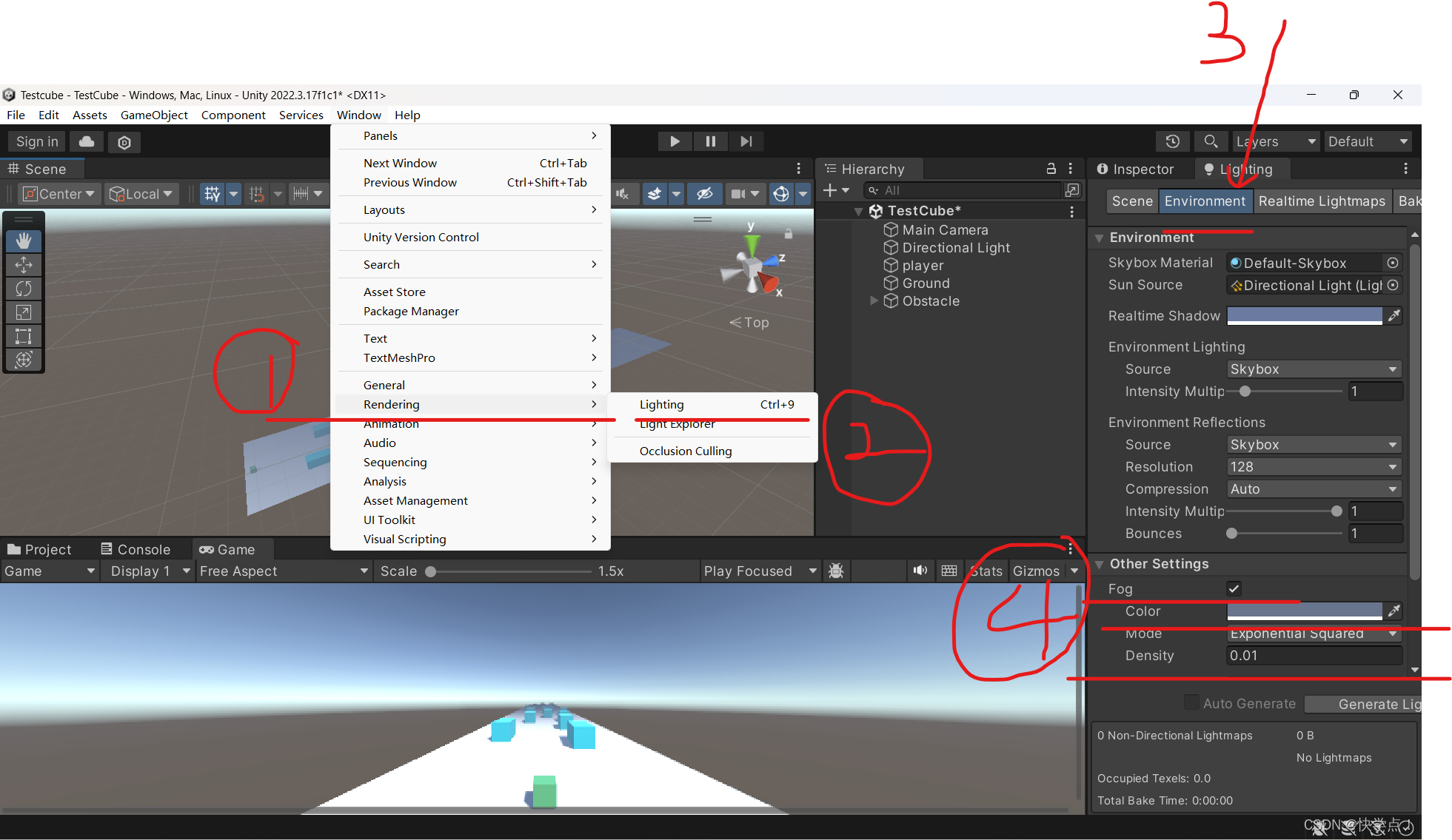Open Undo History icon
This screenshot has width=1452, height=840.
coord(1172,141)
